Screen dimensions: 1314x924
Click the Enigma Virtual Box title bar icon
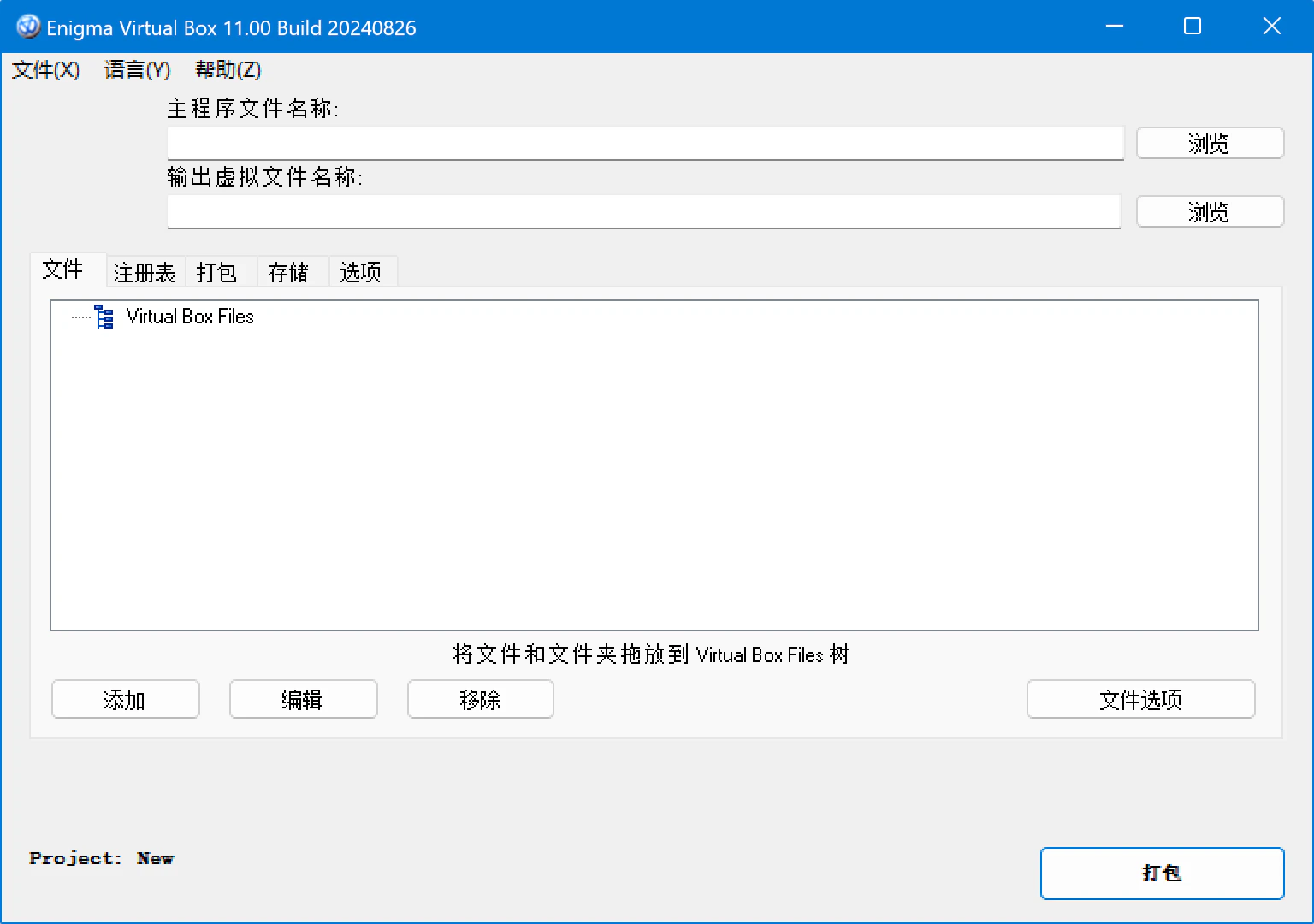[x=28, y=27]
